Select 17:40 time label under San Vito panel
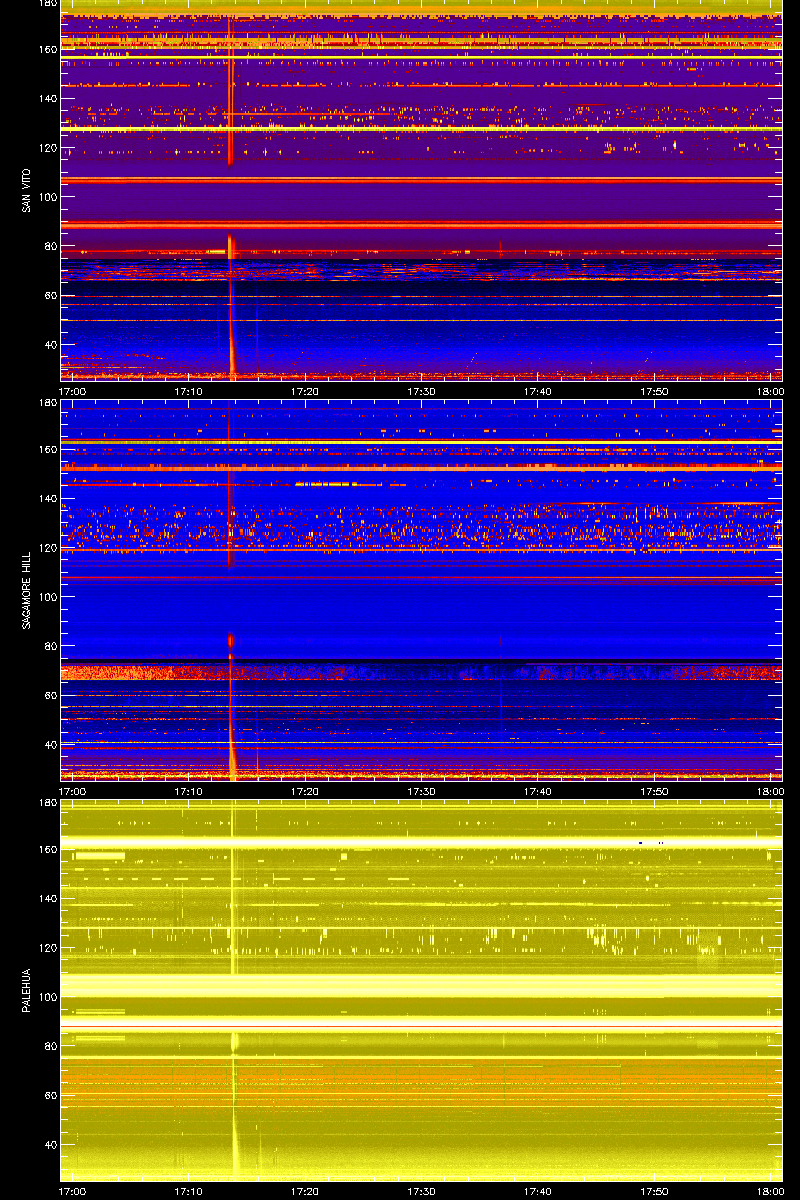This screenshot has height=1200, width=800. (x=539, y=391)
